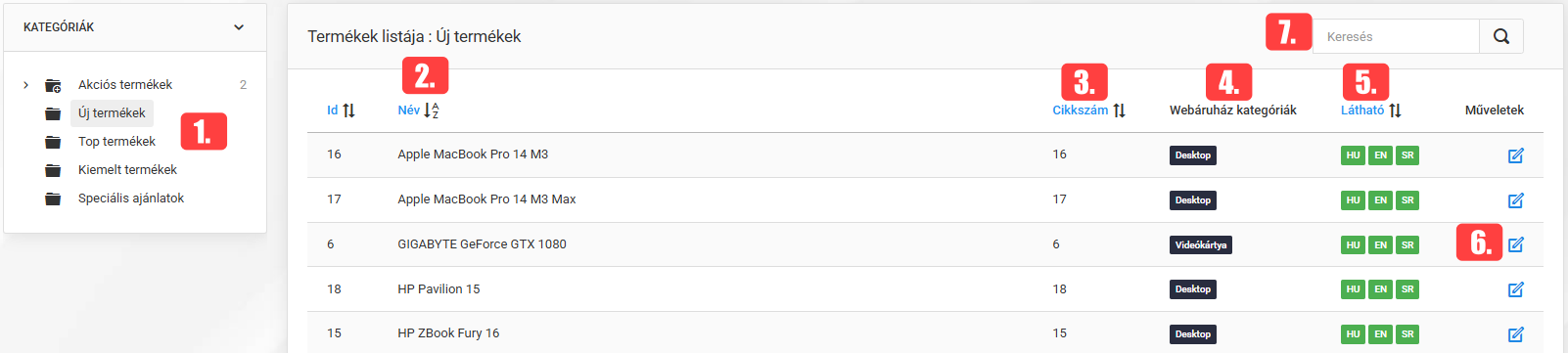Click the search magnifier icon button

click(1501, 37)
